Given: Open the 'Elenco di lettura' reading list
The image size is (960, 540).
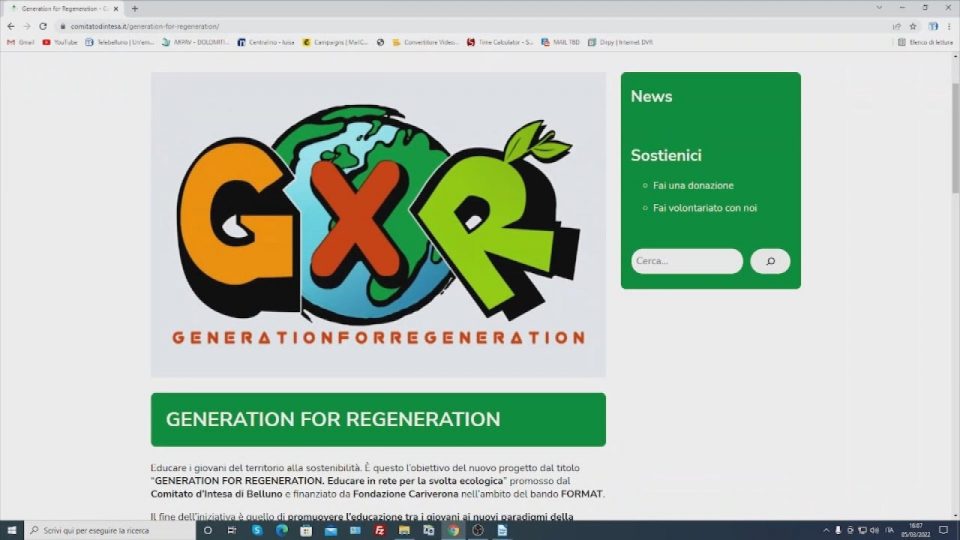Looking at the screenshot, I should 925,42.
